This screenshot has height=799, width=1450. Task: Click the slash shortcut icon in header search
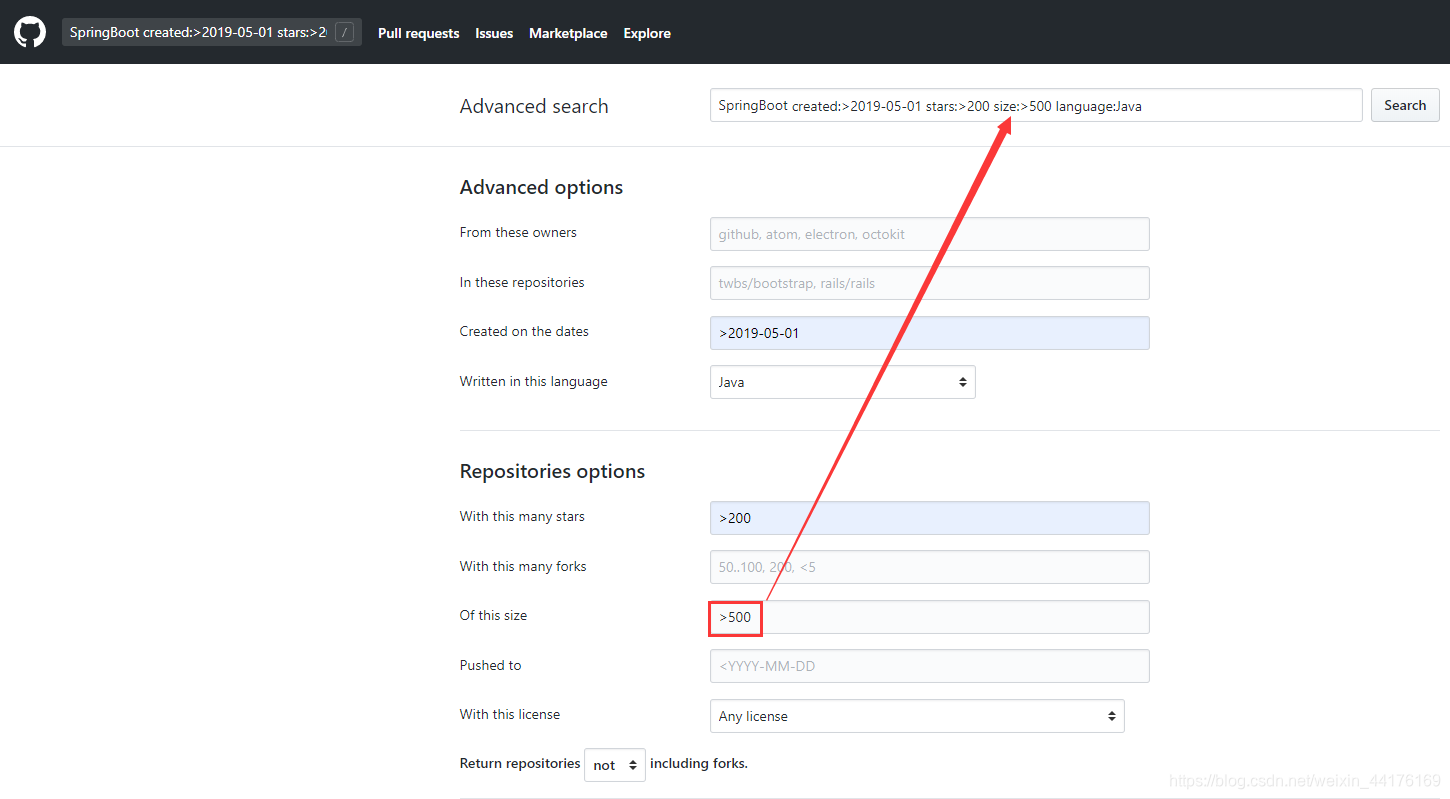pyautogui.click(x=345, y=32)
